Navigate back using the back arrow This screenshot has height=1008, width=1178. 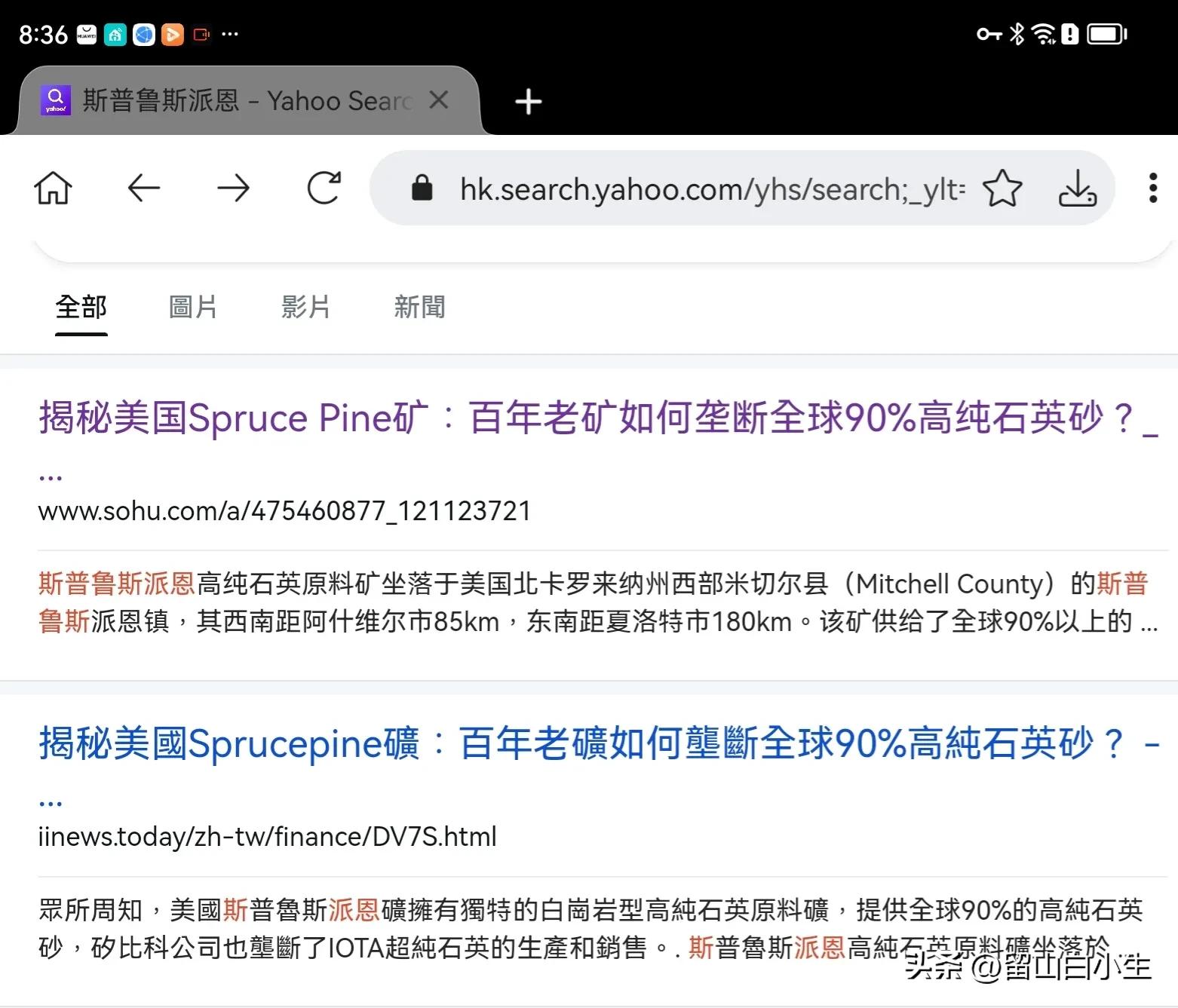(145, 188)
